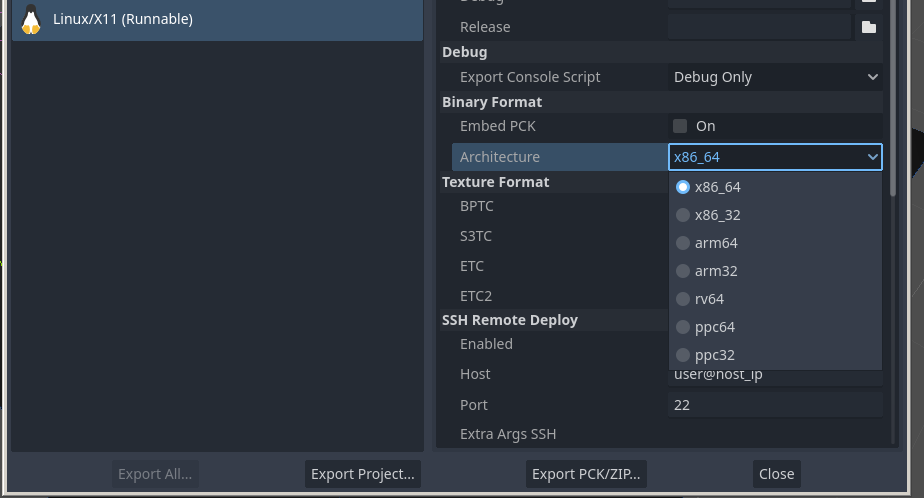
Task: Select arm64 architecture radio option
Action: [x=683, y=243]
